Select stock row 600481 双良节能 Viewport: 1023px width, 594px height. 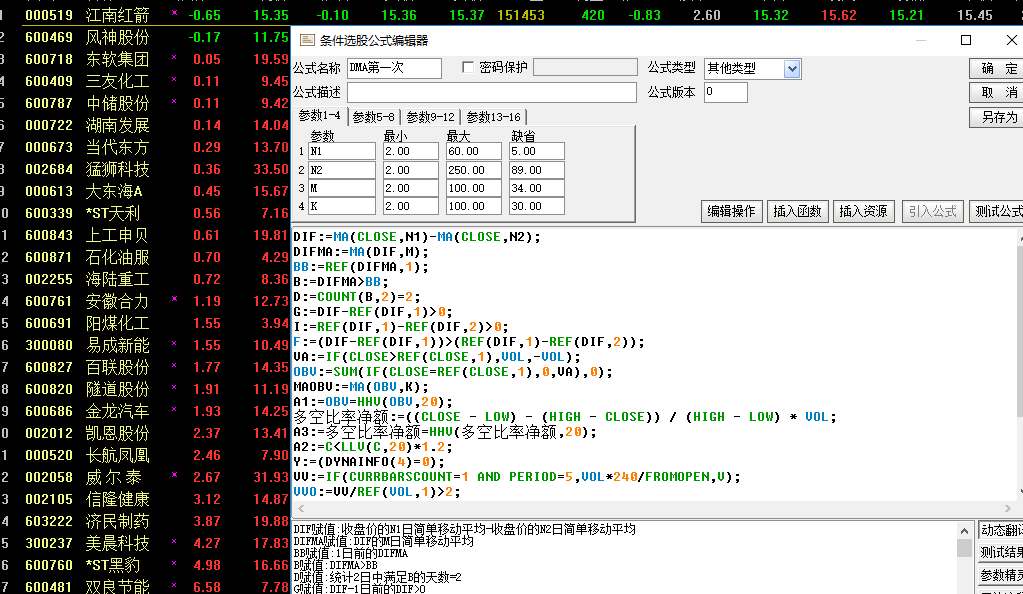click(x=145, y=587)
